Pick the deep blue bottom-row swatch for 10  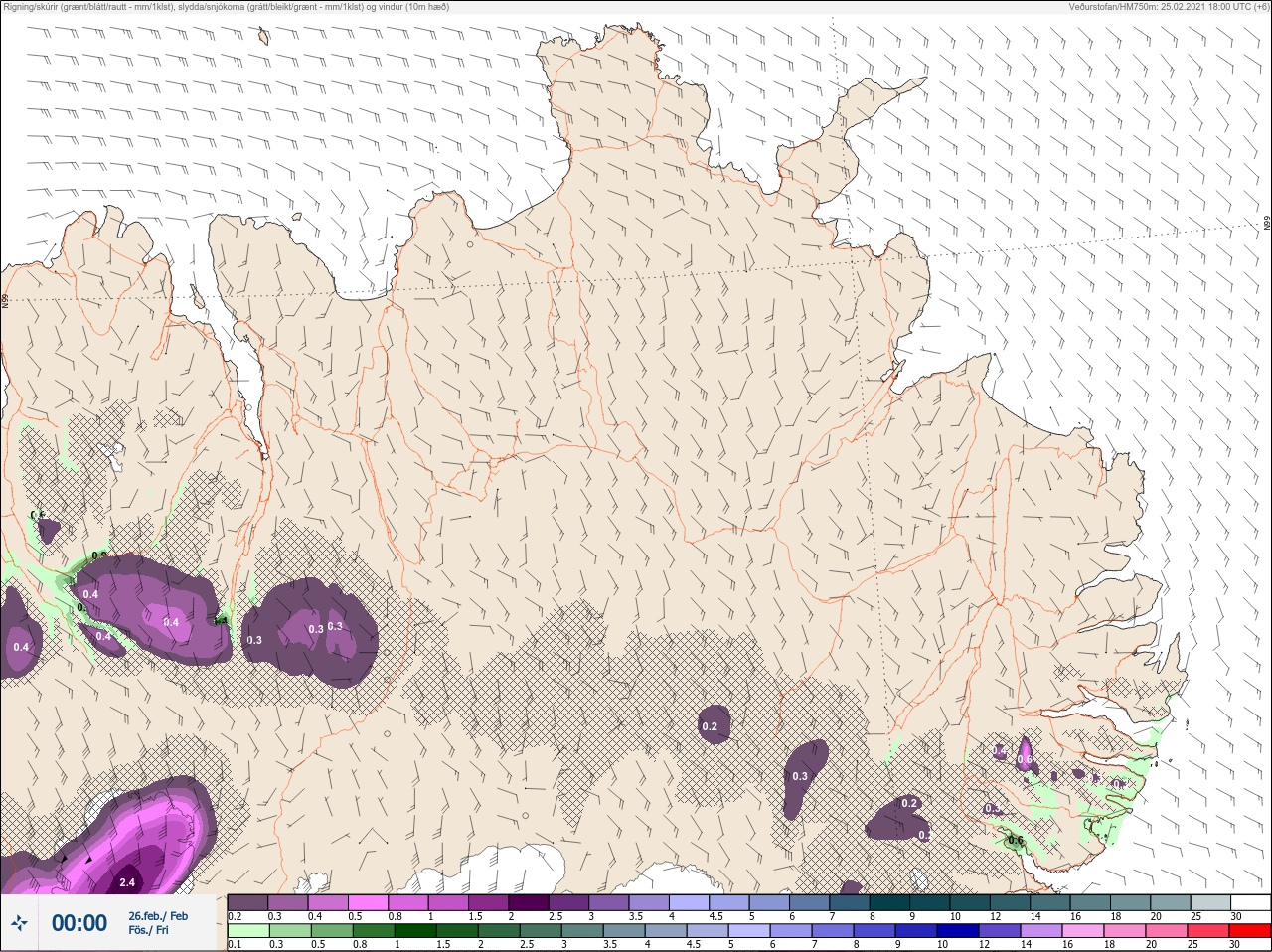958,931
